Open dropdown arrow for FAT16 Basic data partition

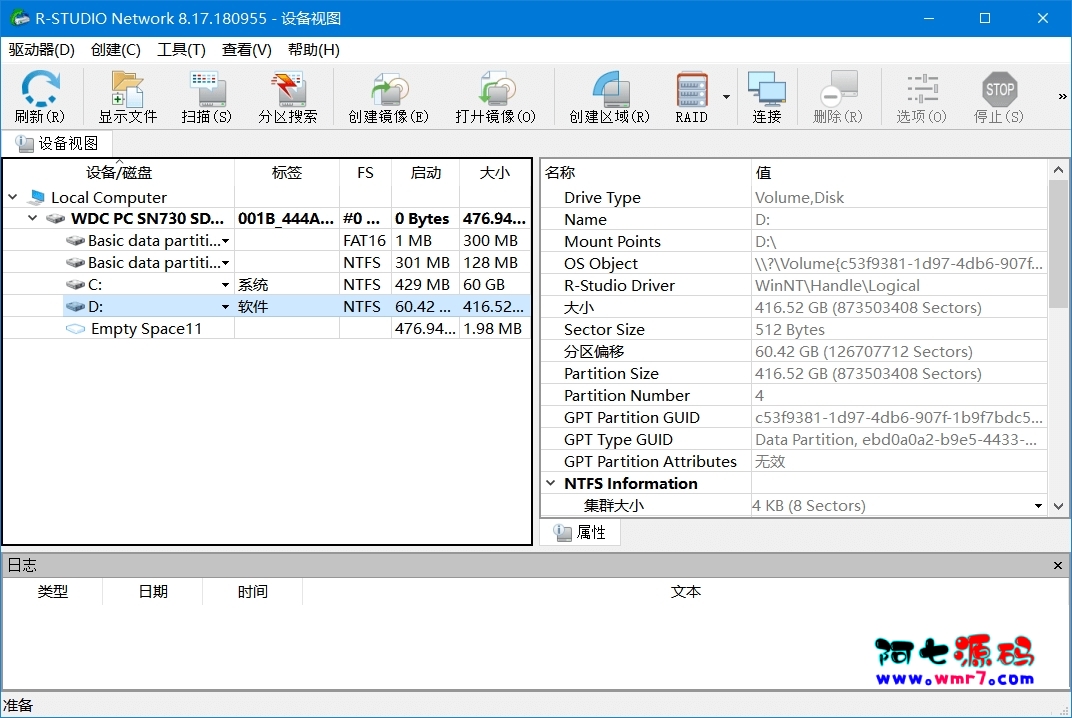point(226,241)
